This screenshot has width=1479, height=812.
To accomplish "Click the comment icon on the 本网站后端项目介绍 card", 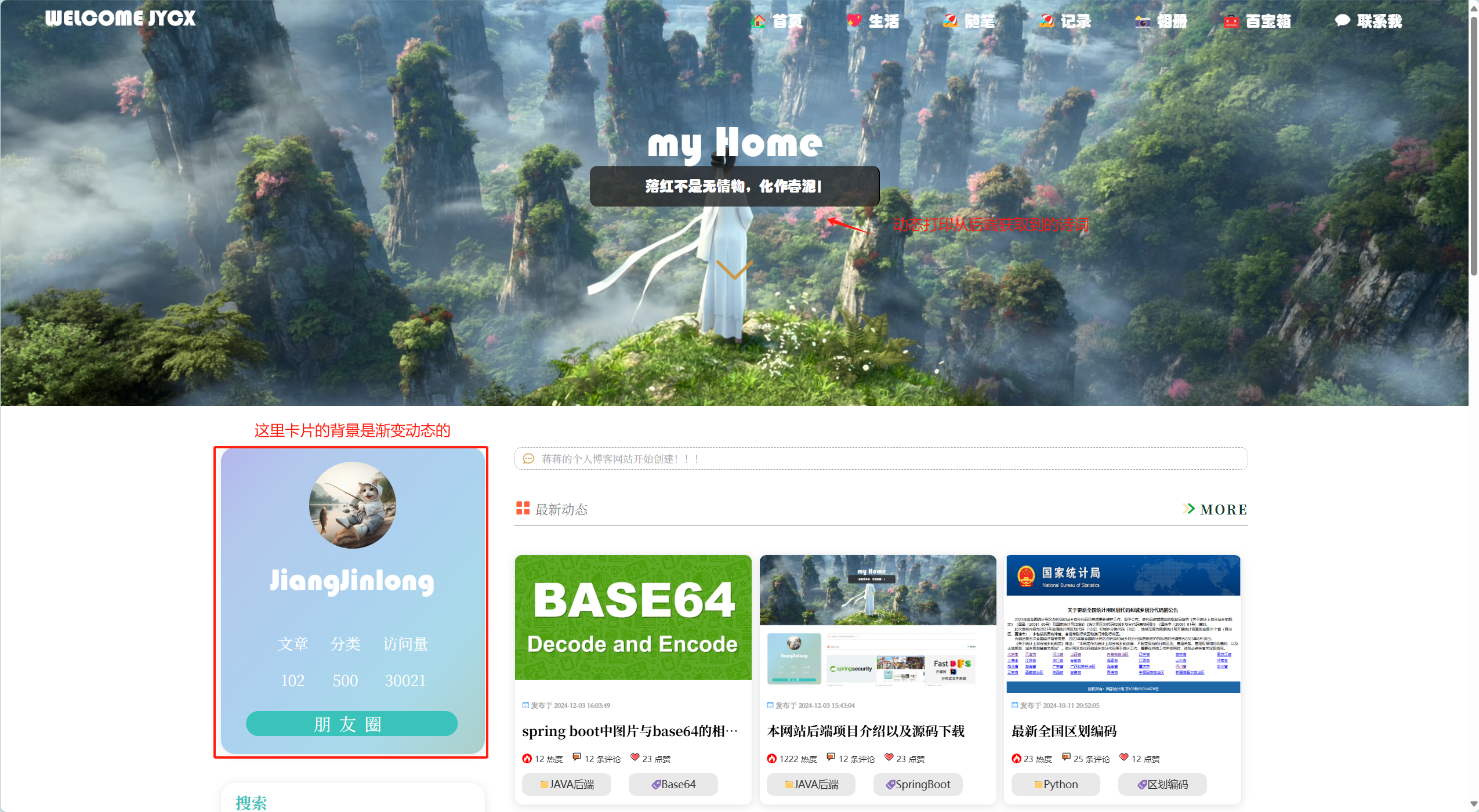I will [x=831, y=757].
